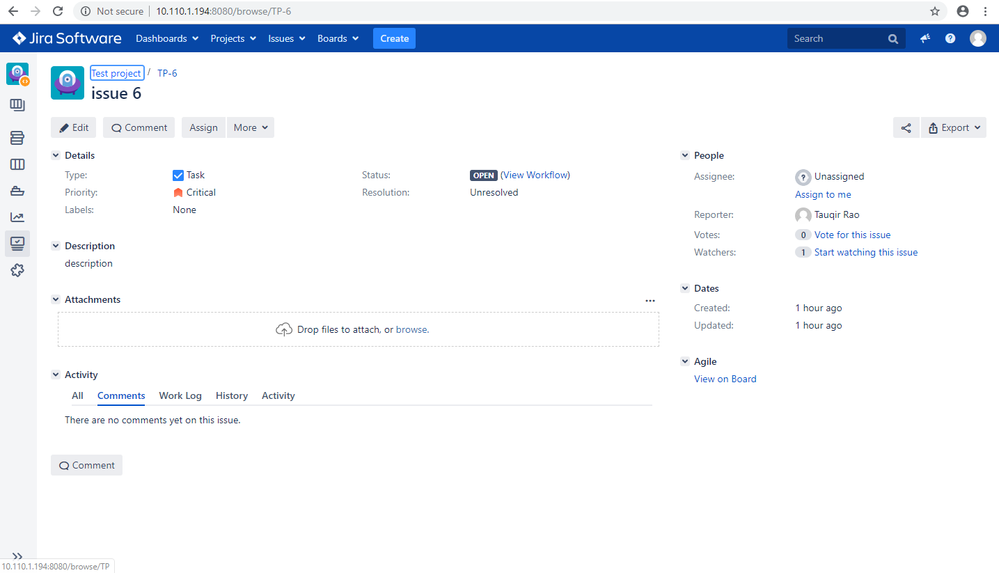Viewport: 999px width, 573px height.
Task: Click the browser address bar URL
Action: click(x=224, y=11)
